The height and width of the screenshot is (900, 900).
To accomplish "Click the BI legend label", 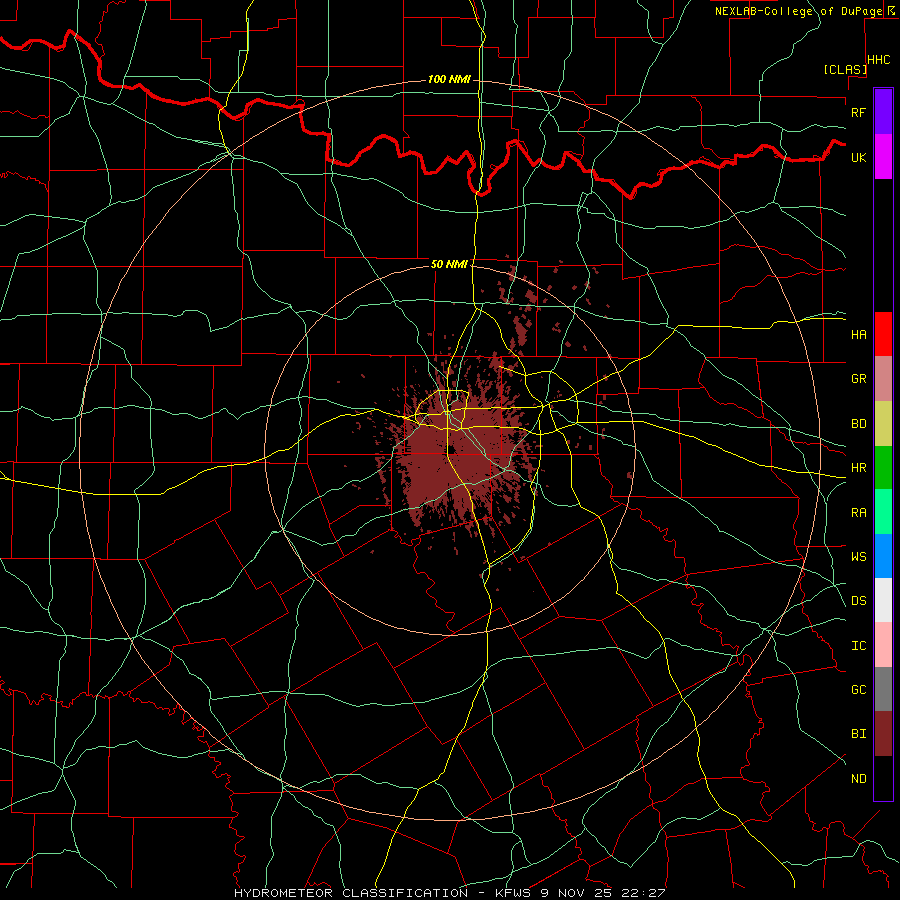I will (x=859, y=734).
